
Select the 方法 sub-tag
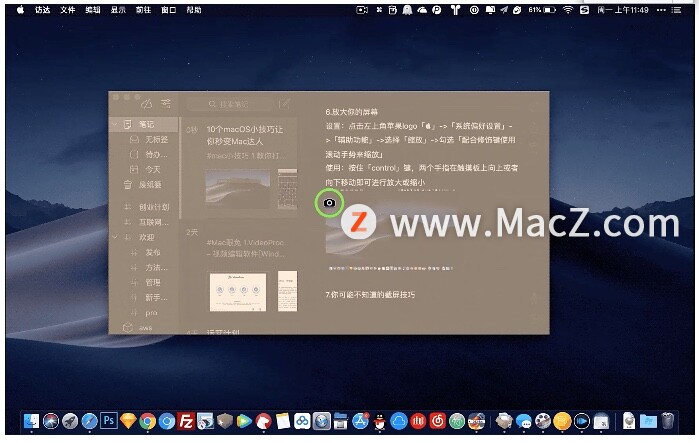pos(144,267)
